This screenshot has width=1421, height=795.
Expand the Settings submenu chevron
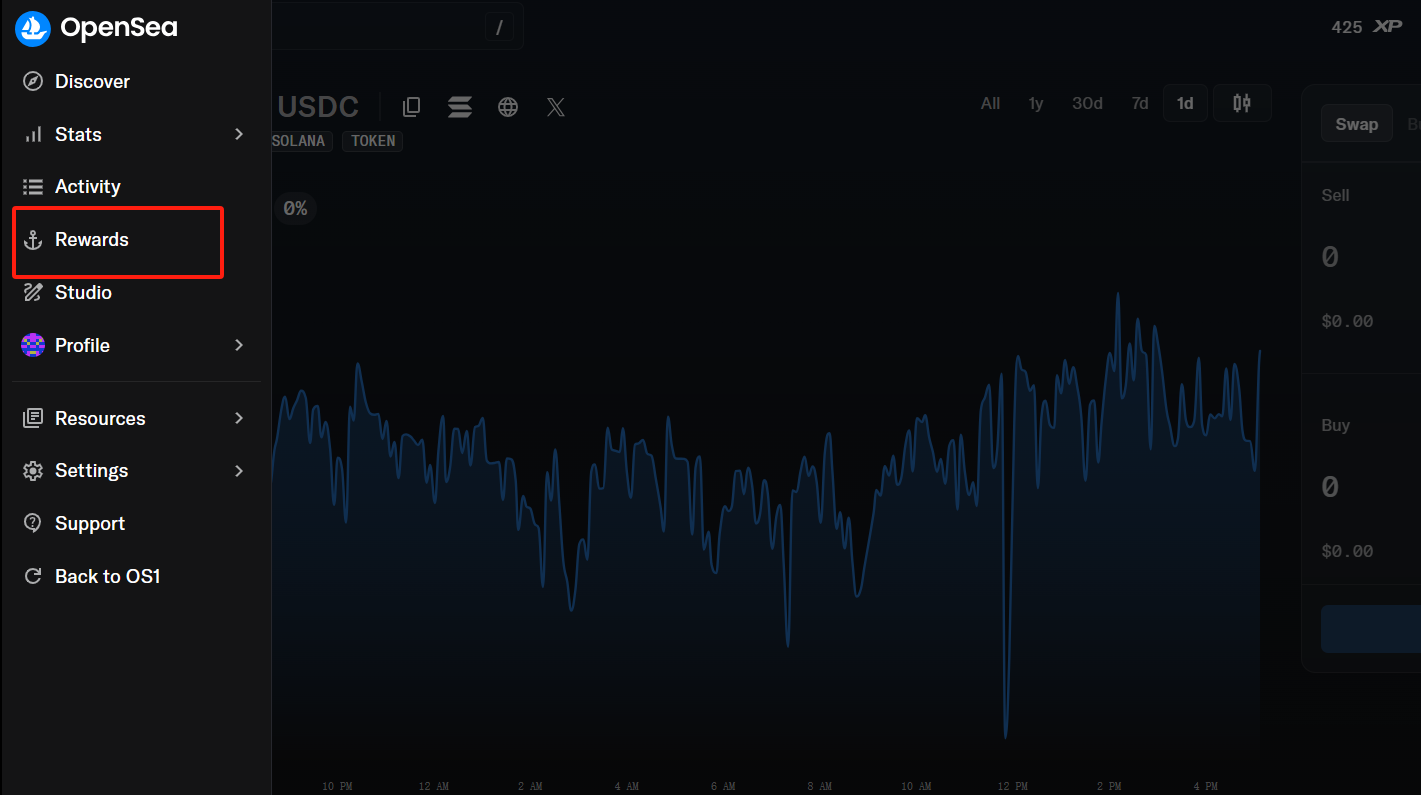(x=239, y=471)
